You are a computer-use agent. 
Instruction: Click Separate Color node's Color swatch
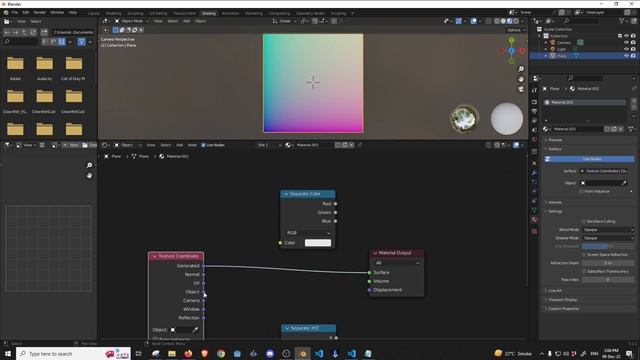pyautogui.click(x=318, y=243)
